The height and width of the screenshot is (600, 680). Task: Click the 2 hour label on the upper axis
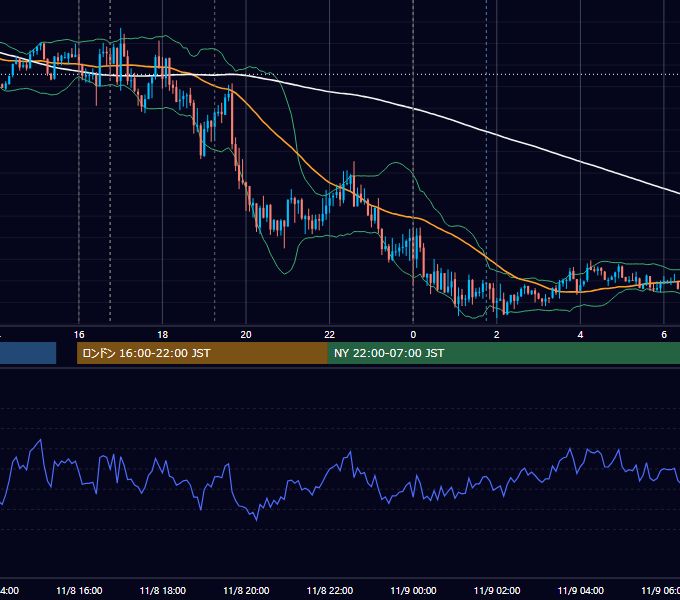coord(497,335)
